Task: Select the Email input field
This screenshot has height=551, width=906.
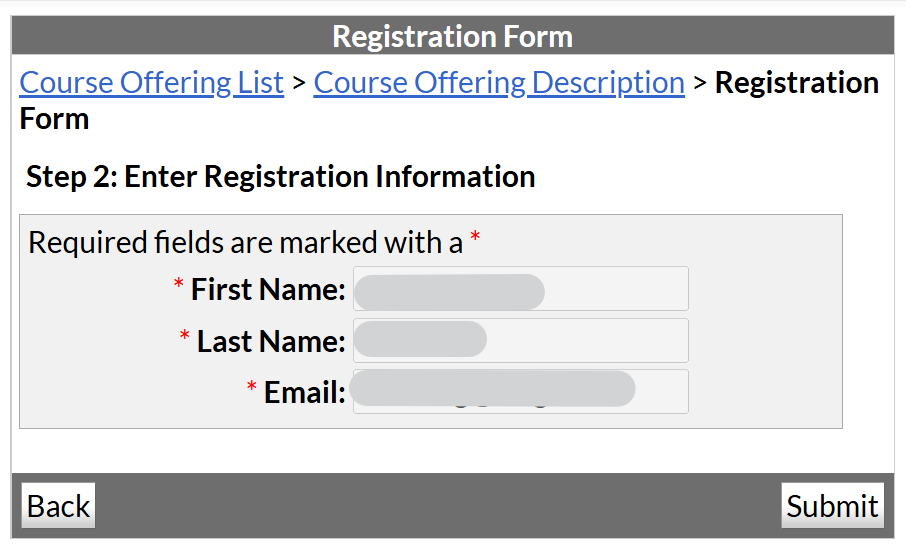Action: [x=520, y=392]
